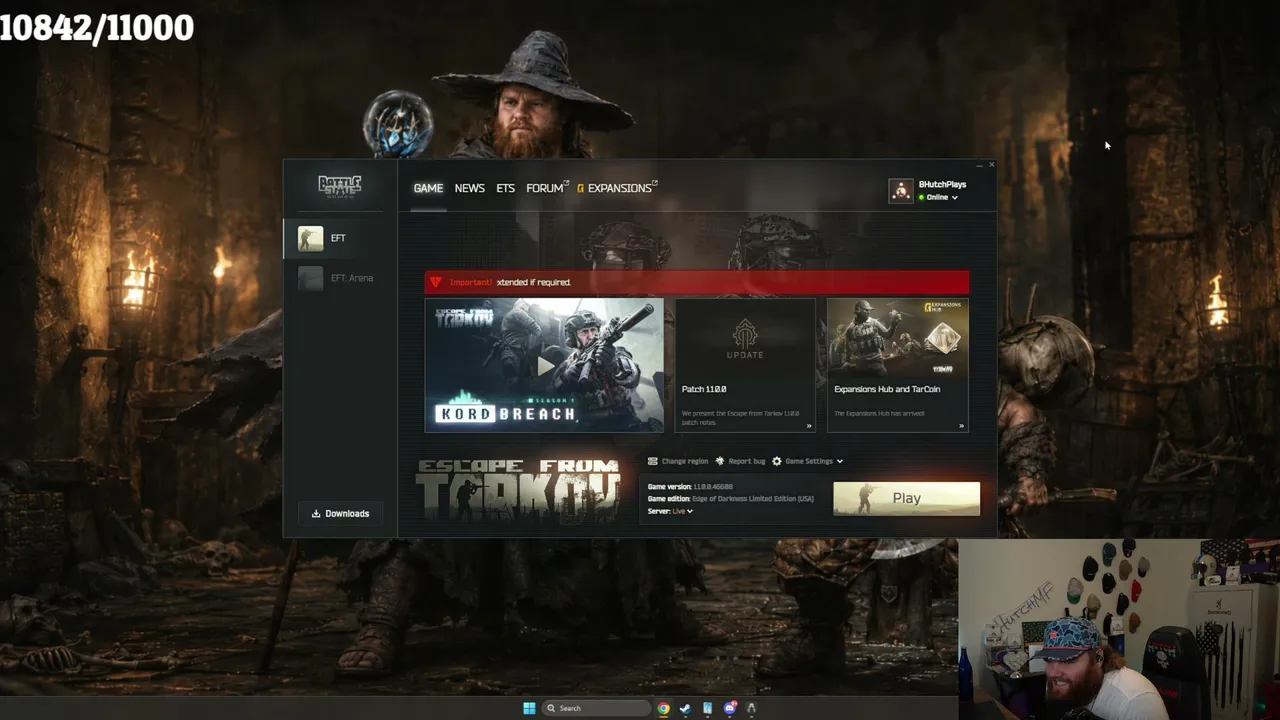
Task: Open the phone-shaped app in the taskbar
Action: tap(707, 708)
